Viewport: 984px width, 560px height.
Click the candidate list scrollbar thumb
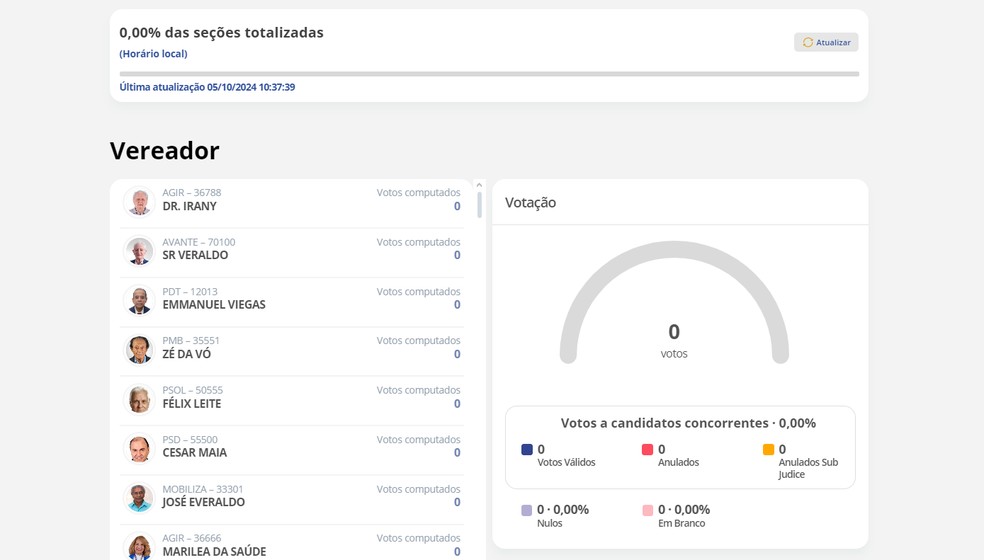tap(479, 204)
